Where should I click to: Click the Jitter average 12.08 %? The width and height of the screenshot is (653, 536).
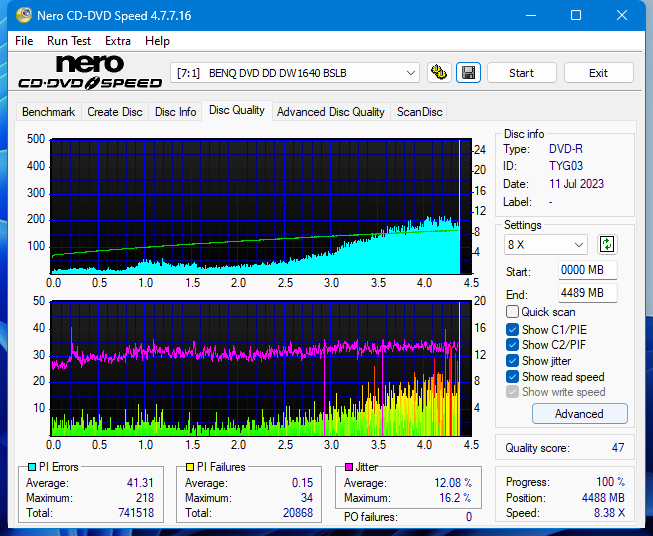coord(453,483)
